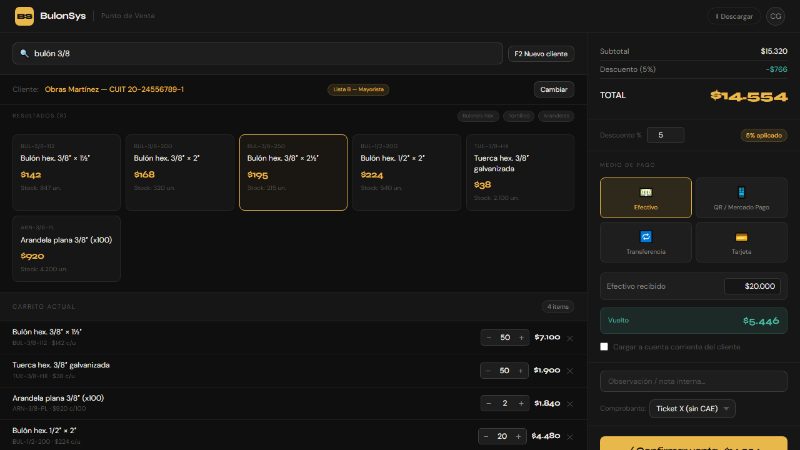Click the BulonSys BS logo icon
The image size is (800, 450).
coord(24,16)
